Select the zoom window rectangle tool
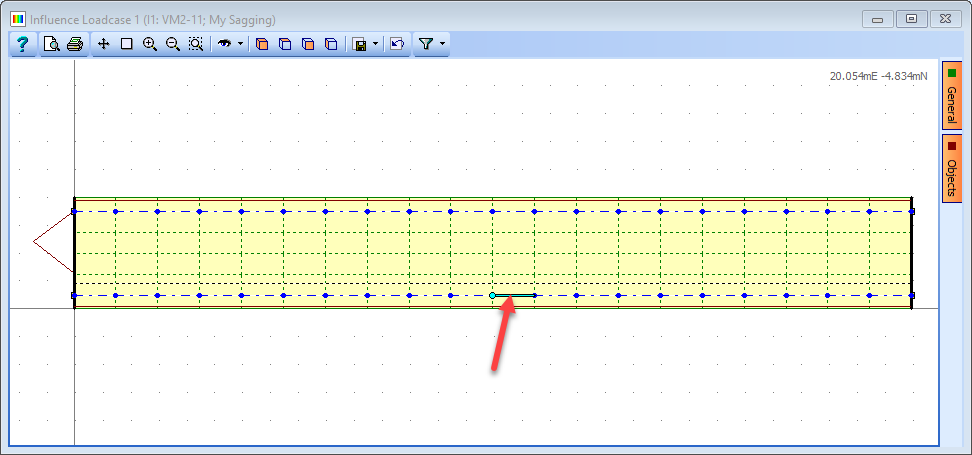The image size is (972, 455). 126,45
